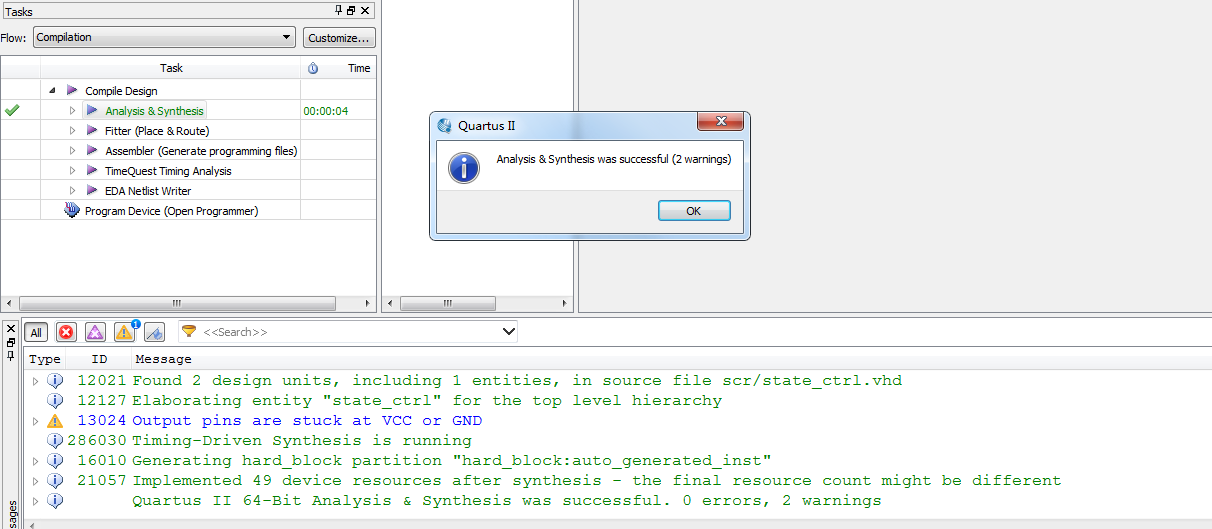
Task: Toggle the flagged messages filter
Action: point(154,332)
